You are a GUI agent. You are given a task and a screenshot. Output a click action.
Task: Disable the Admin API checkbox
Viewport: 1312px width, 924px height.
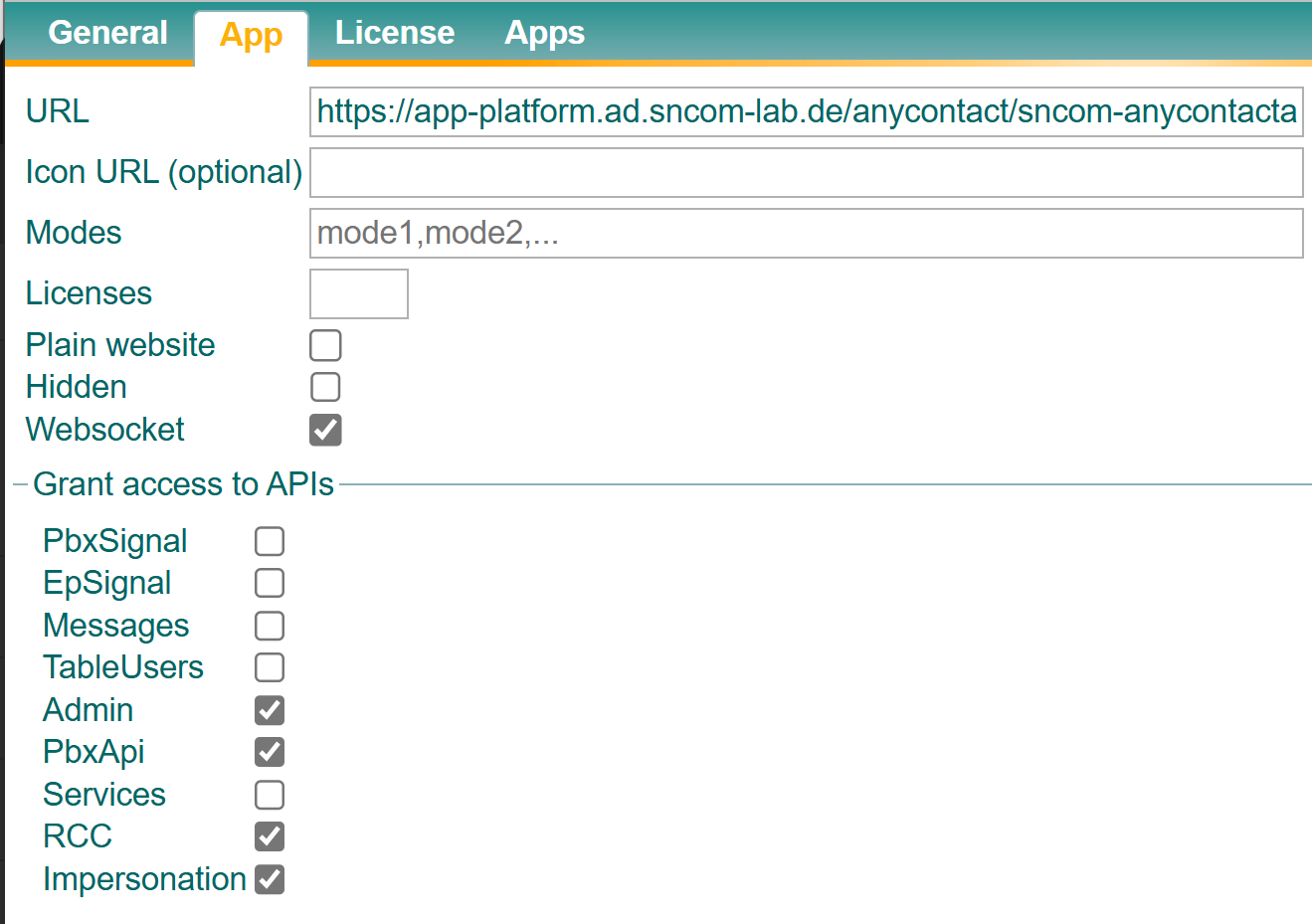[270, 710]
